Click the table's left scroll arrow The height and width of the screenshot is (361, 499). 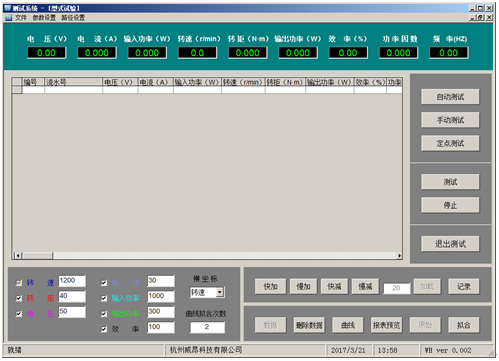[x=18, y=256]
